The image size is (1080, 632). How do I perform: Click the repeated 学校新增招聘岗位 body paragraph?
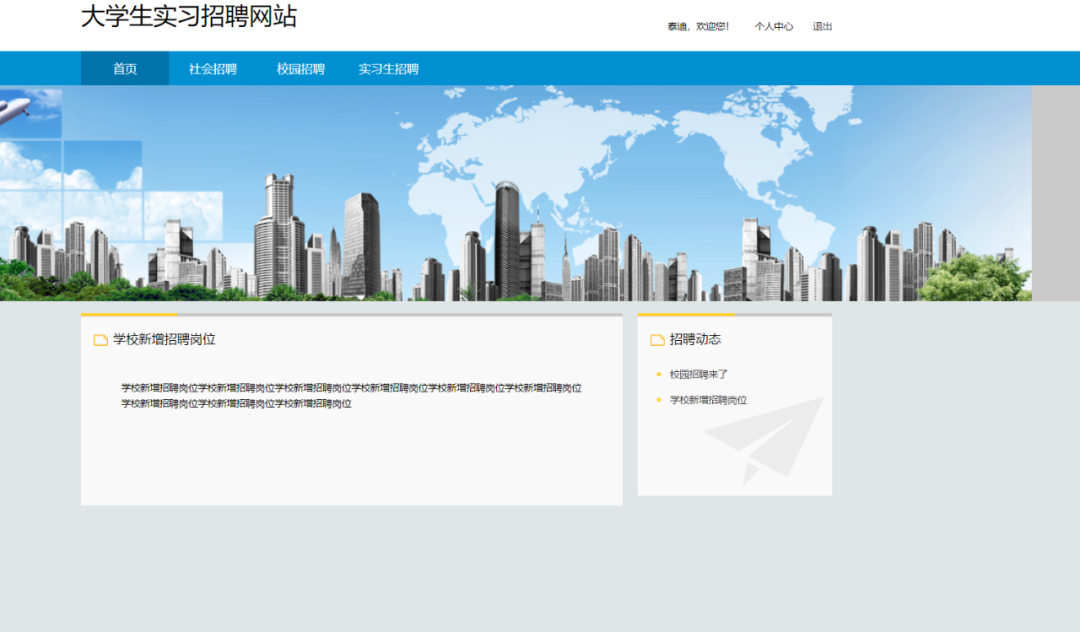point(351,396)
